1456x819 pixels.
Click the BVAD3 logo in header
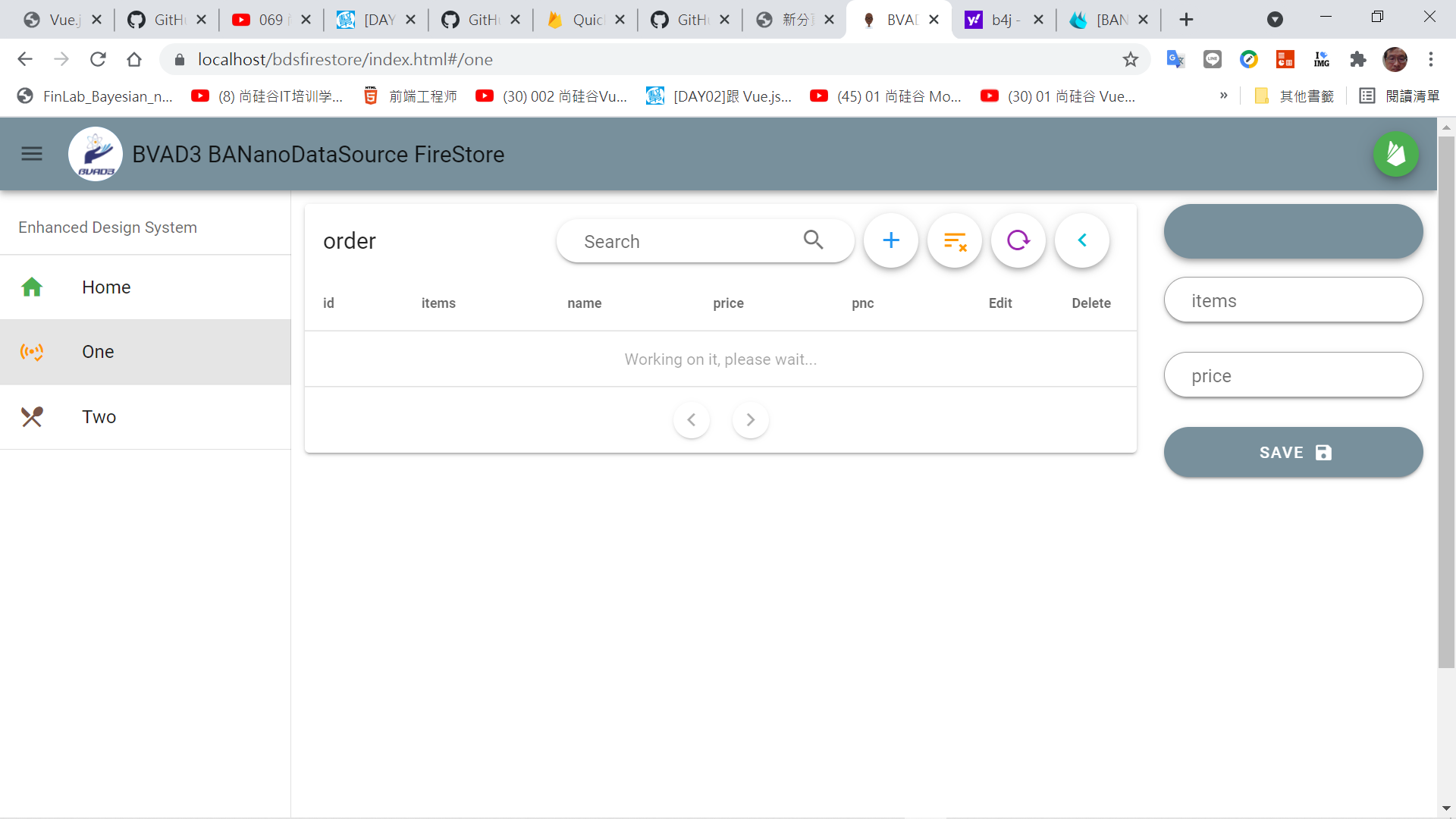tap(96, 154)
